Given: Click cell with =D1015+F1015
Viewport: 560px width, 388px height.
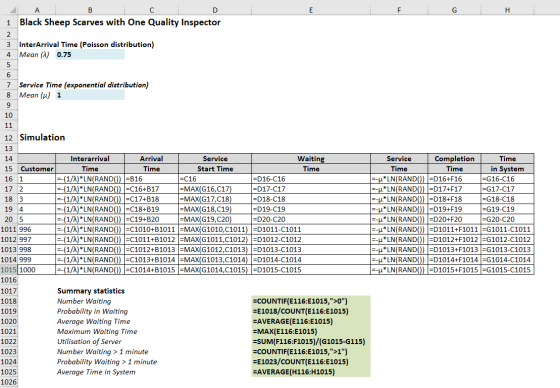Looking at the screenshot, I should (x=454, y=270).
